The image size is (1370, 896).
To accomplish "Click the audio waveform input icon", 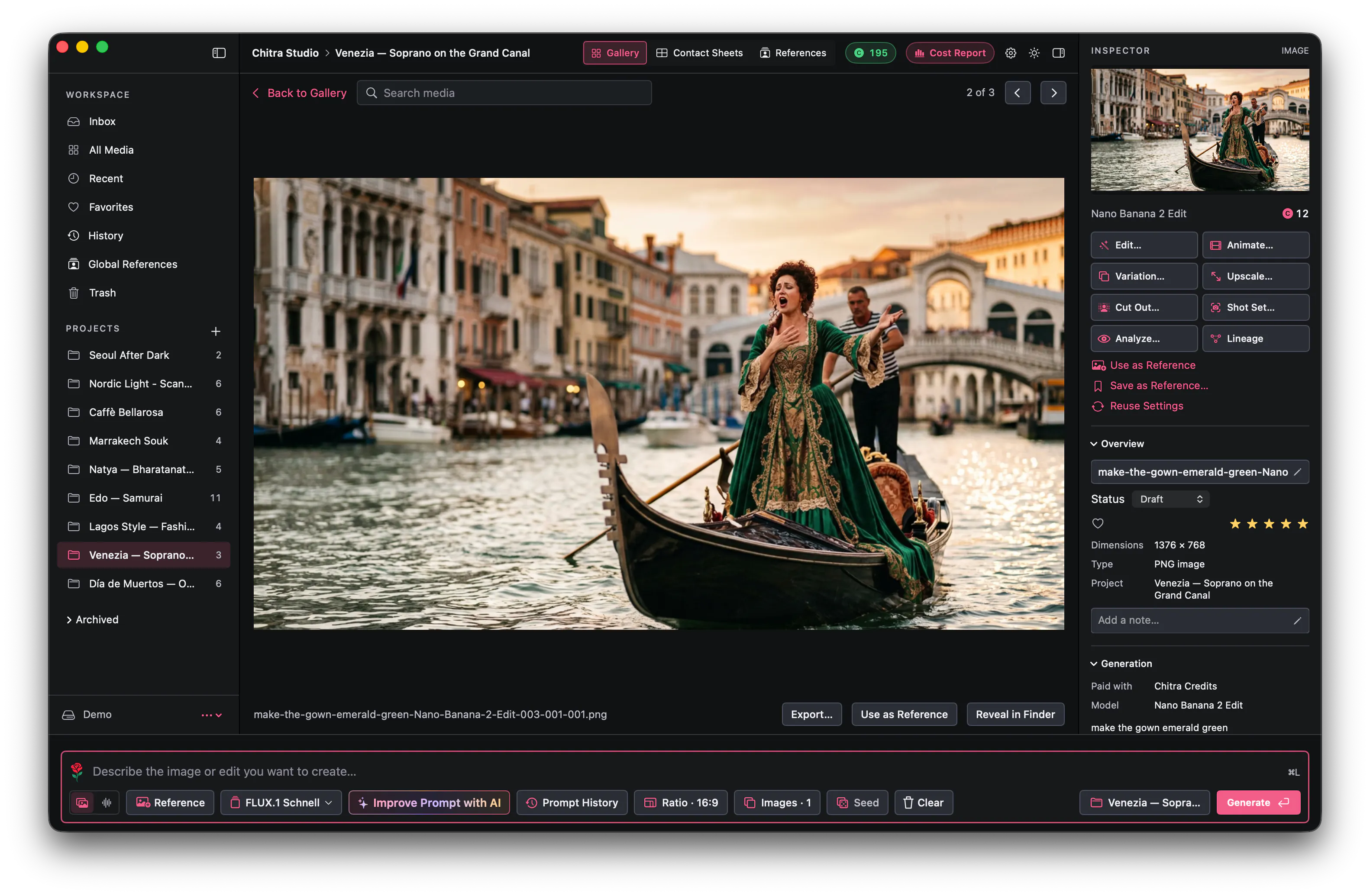I will coord(107,802).
